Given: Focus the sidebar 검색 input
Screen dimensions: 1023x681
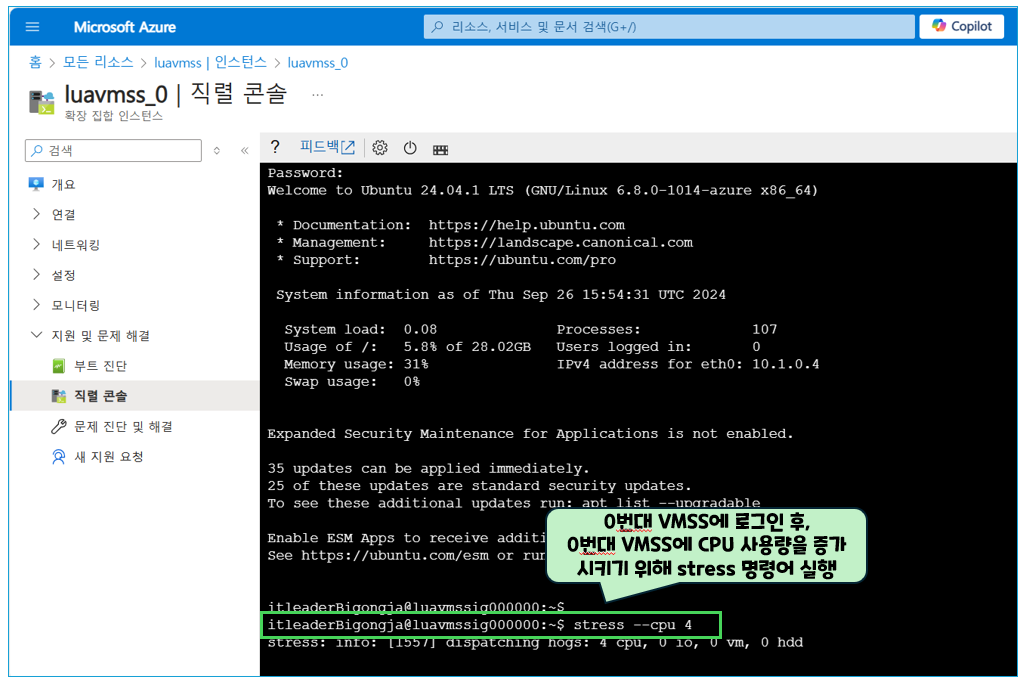Looking at the screenshot, I should coord(114,150).
